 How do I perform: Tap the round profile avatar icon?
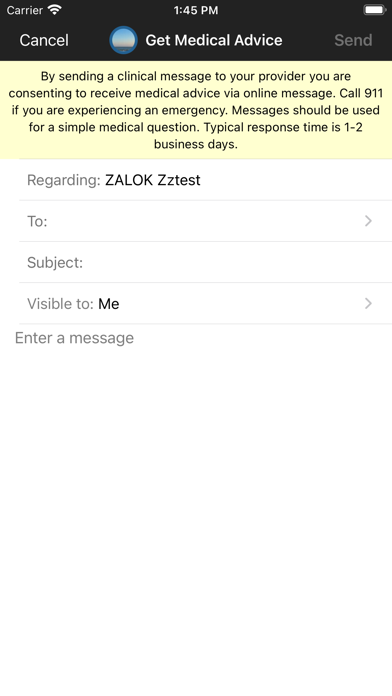tap(123, 40)
